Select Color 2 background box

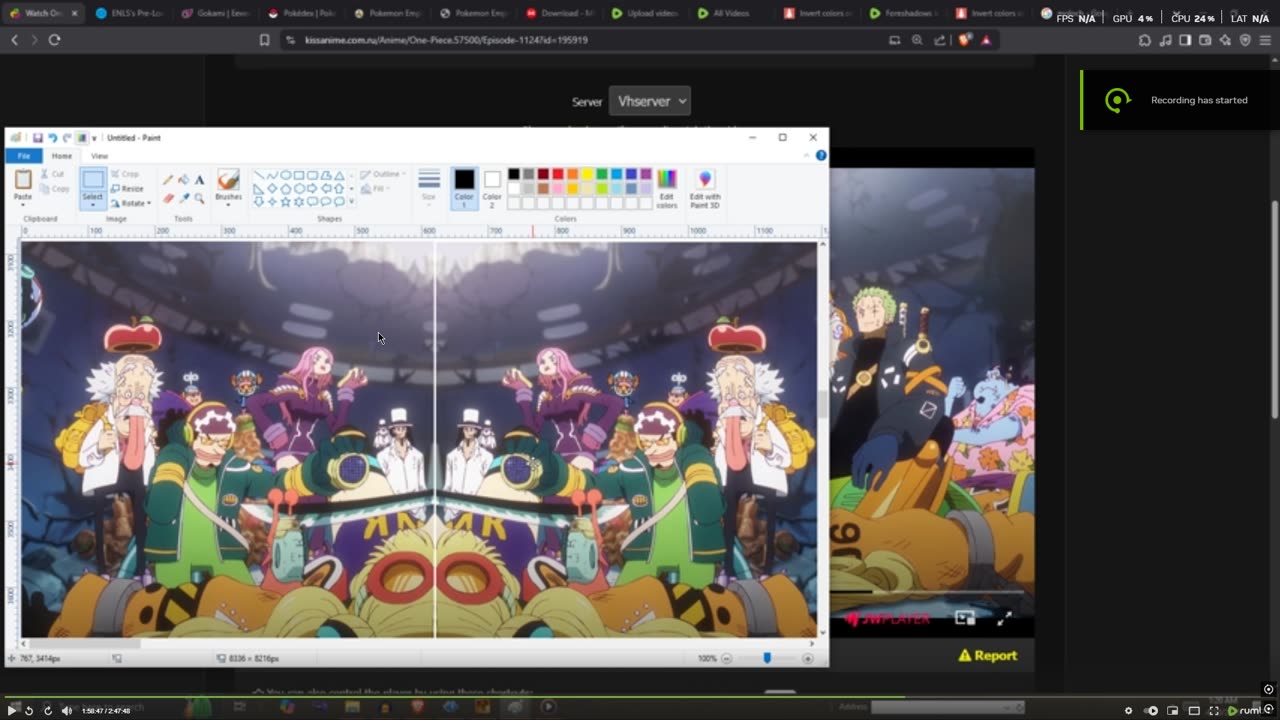pyautogui.click(x=492, y=187)
